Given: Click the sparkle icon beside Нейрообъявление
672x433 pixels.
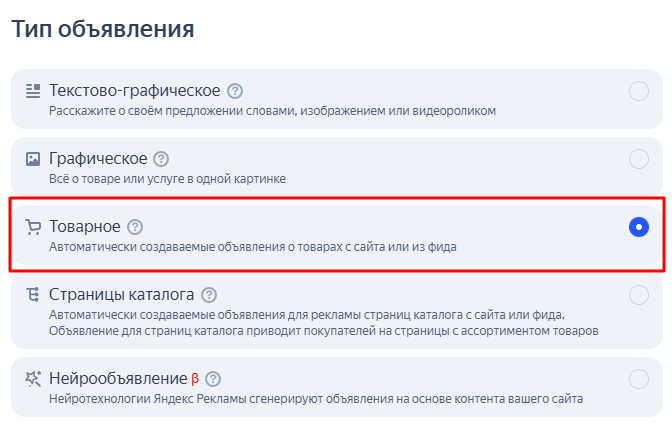Looking at the screenshot, I should pyautogui.click(x=33, y=379).
